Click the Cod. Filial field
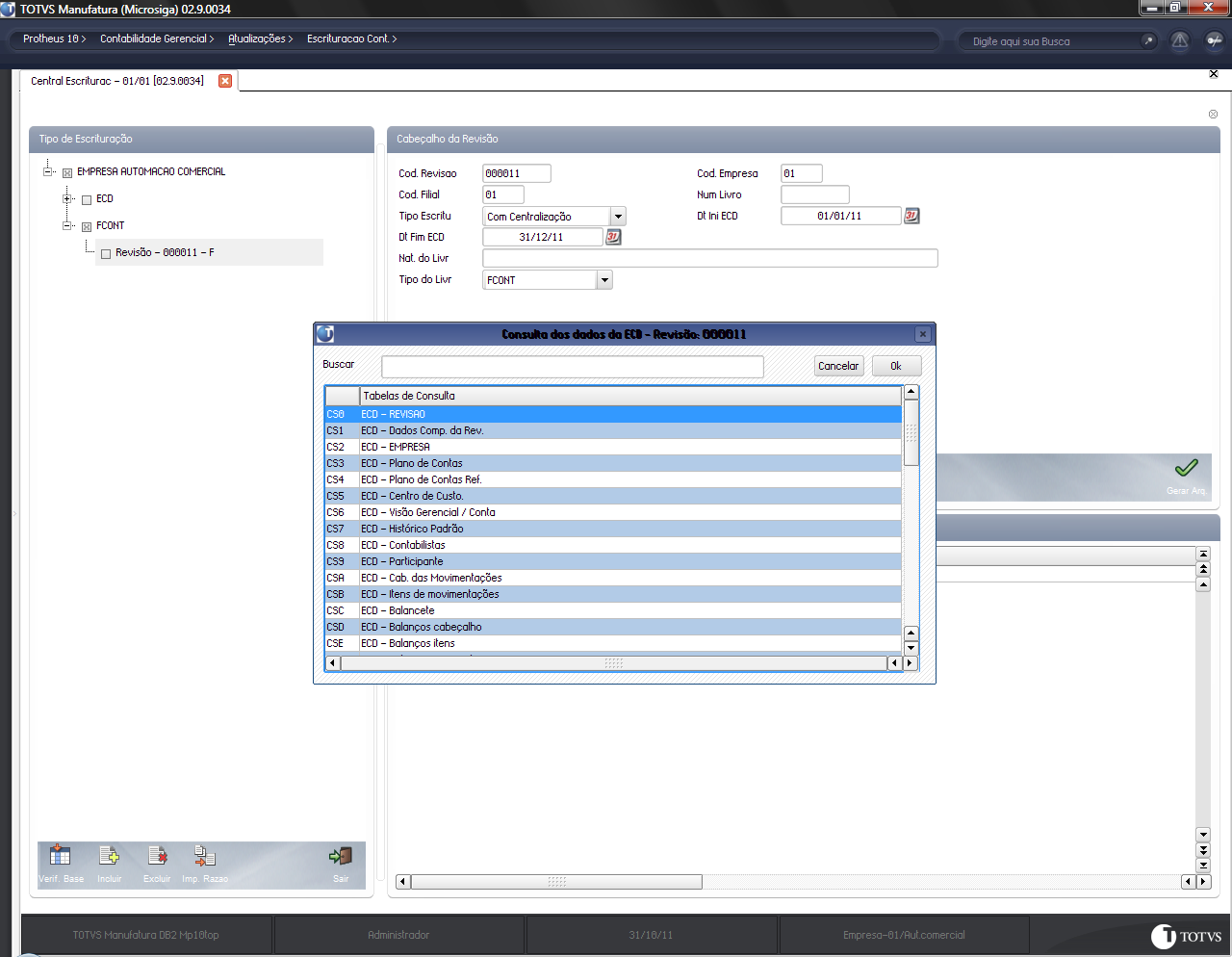This screenshot has width=1232, height=957. [x=503, y=194]
